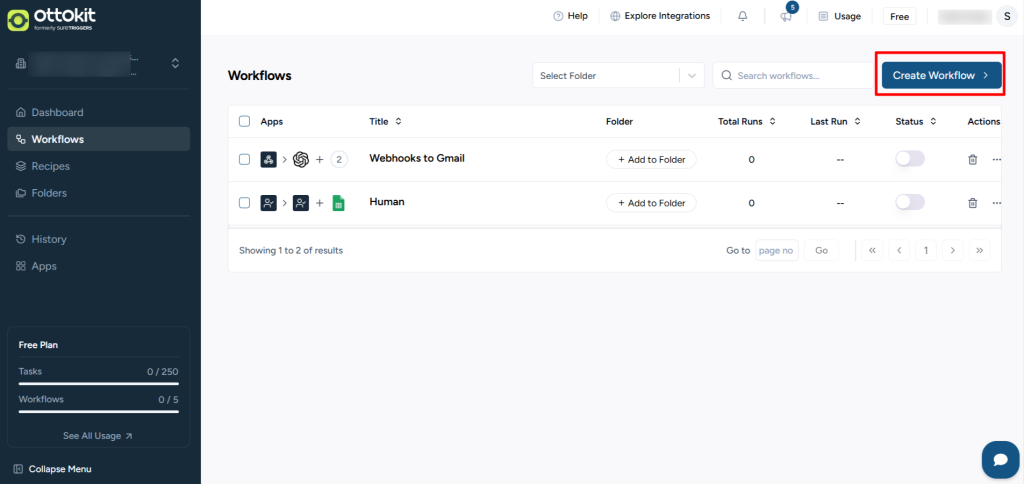Viewport: 1024px width, 484px height.
Task: Open the announcements icon with badge
Action: click(x=786, y=16)
